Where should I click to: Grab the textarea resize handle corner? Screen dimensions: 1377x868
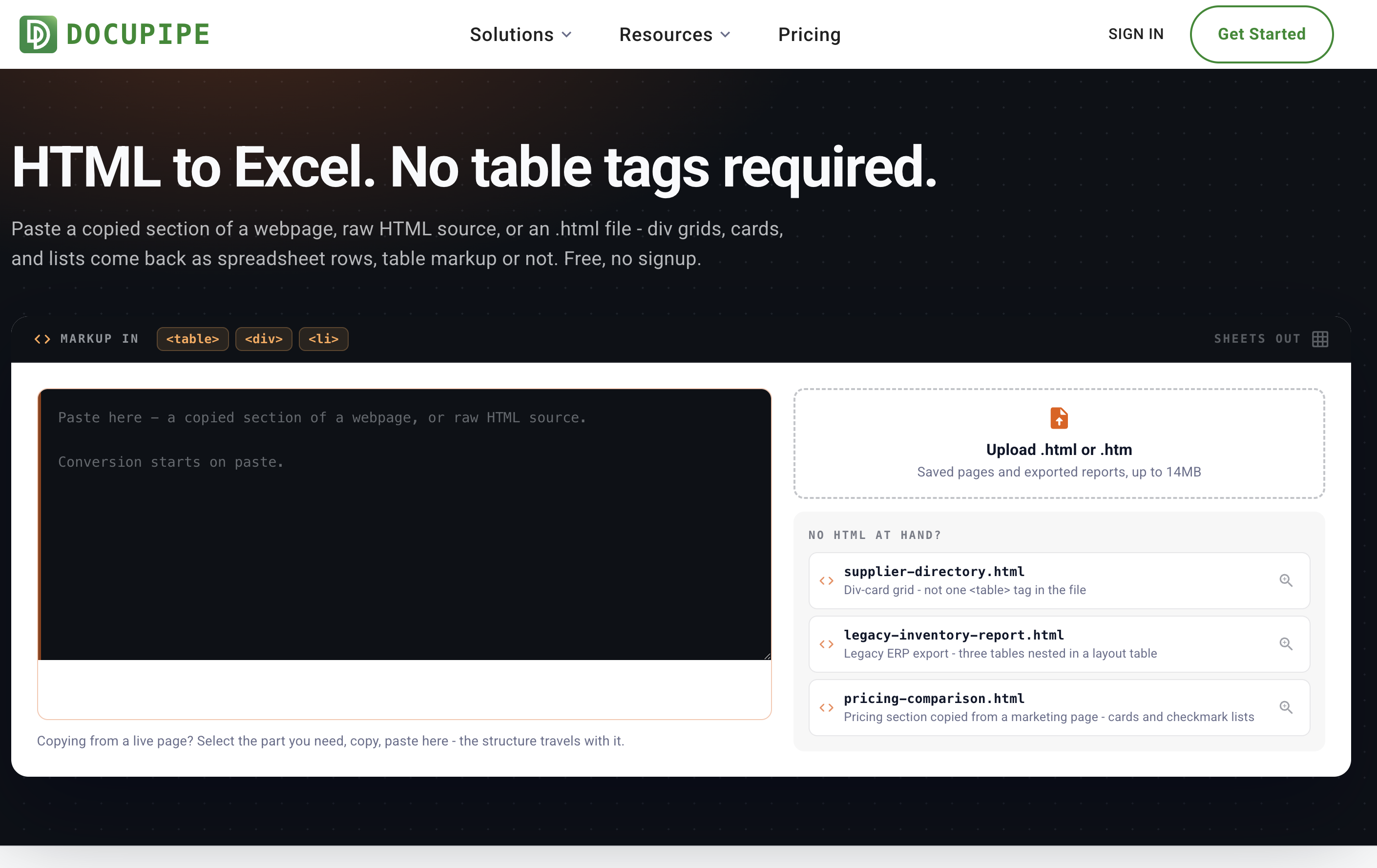click(767, 656)
